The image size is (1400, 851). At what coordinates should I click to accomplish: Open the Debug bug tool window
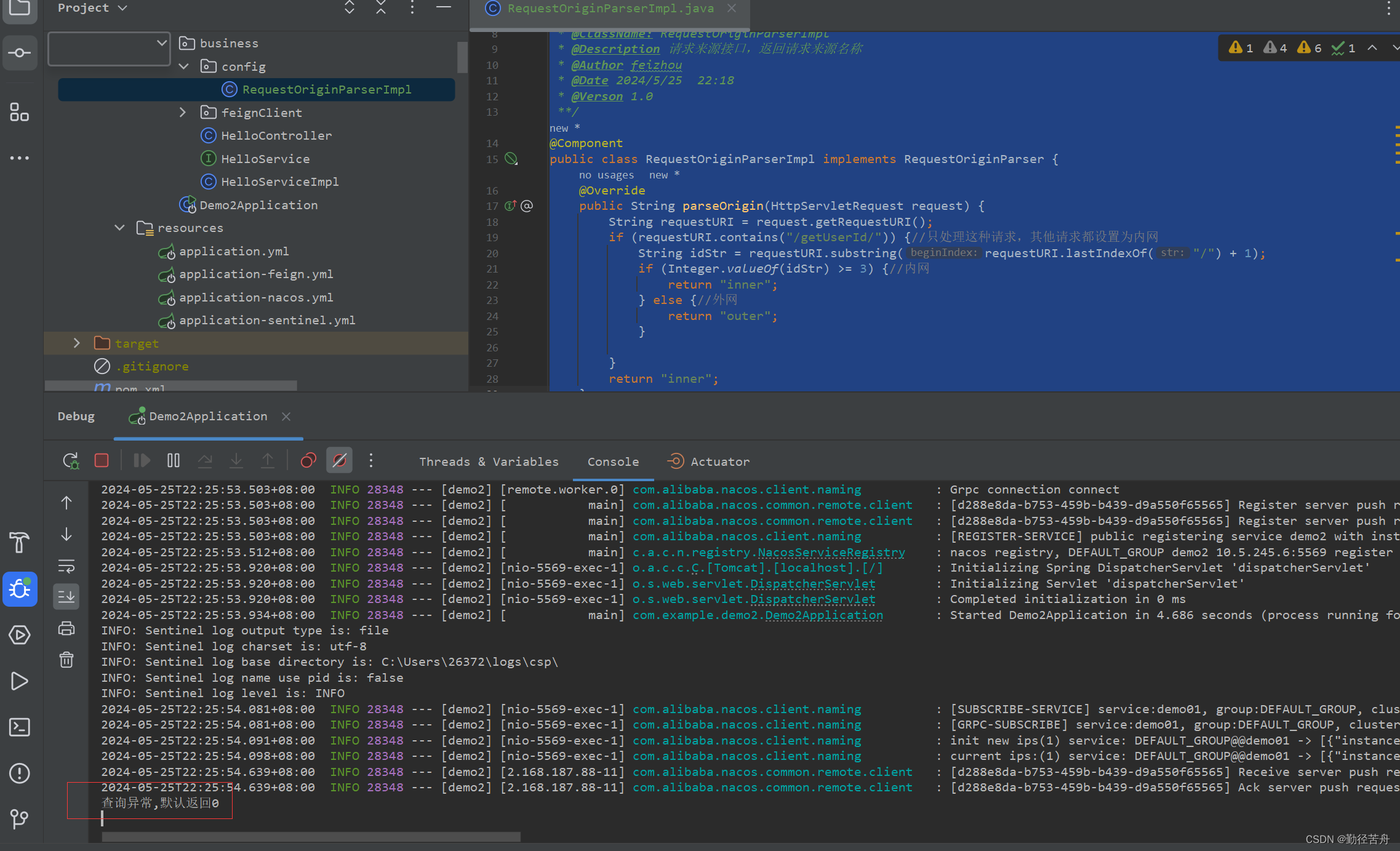pyautogui.click(x=20, y=589)
